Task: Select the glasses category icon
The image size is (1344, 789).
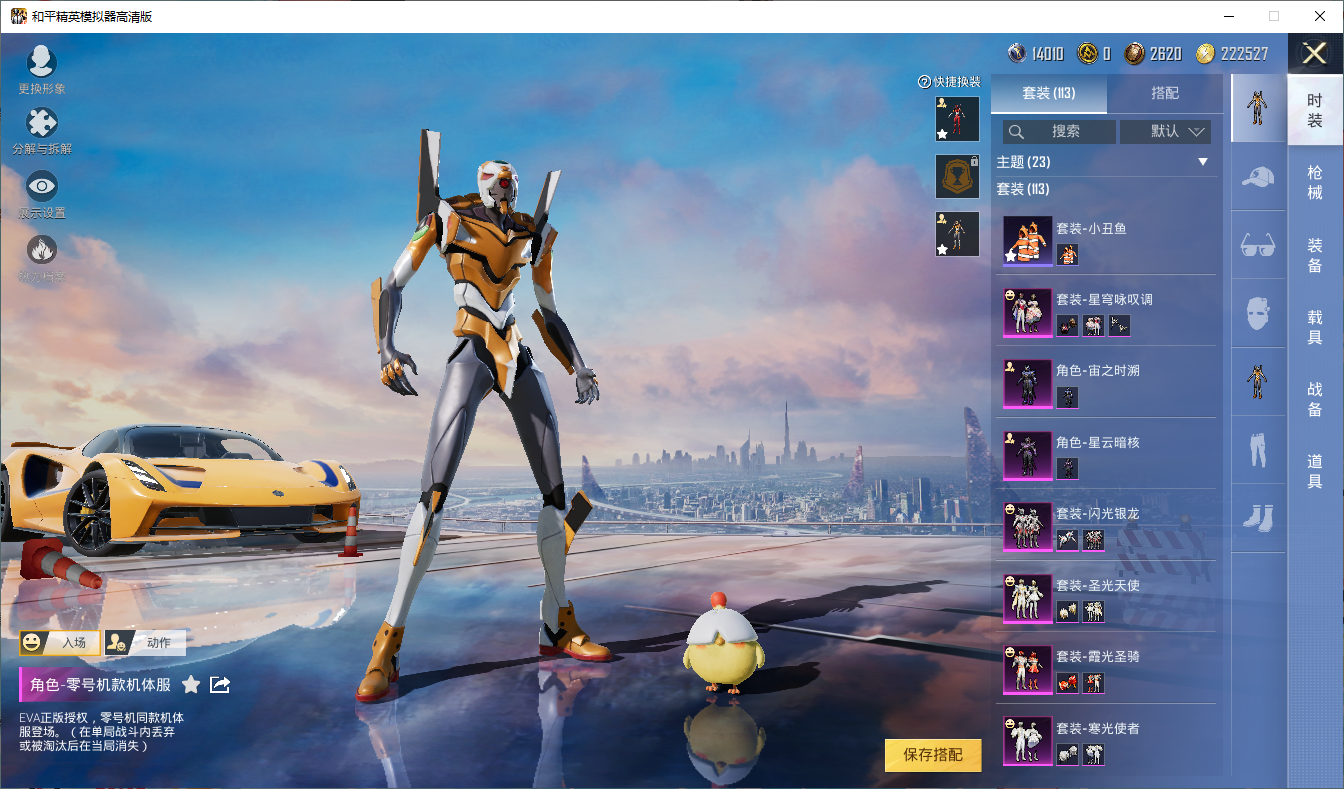Action: [1258, 245]
